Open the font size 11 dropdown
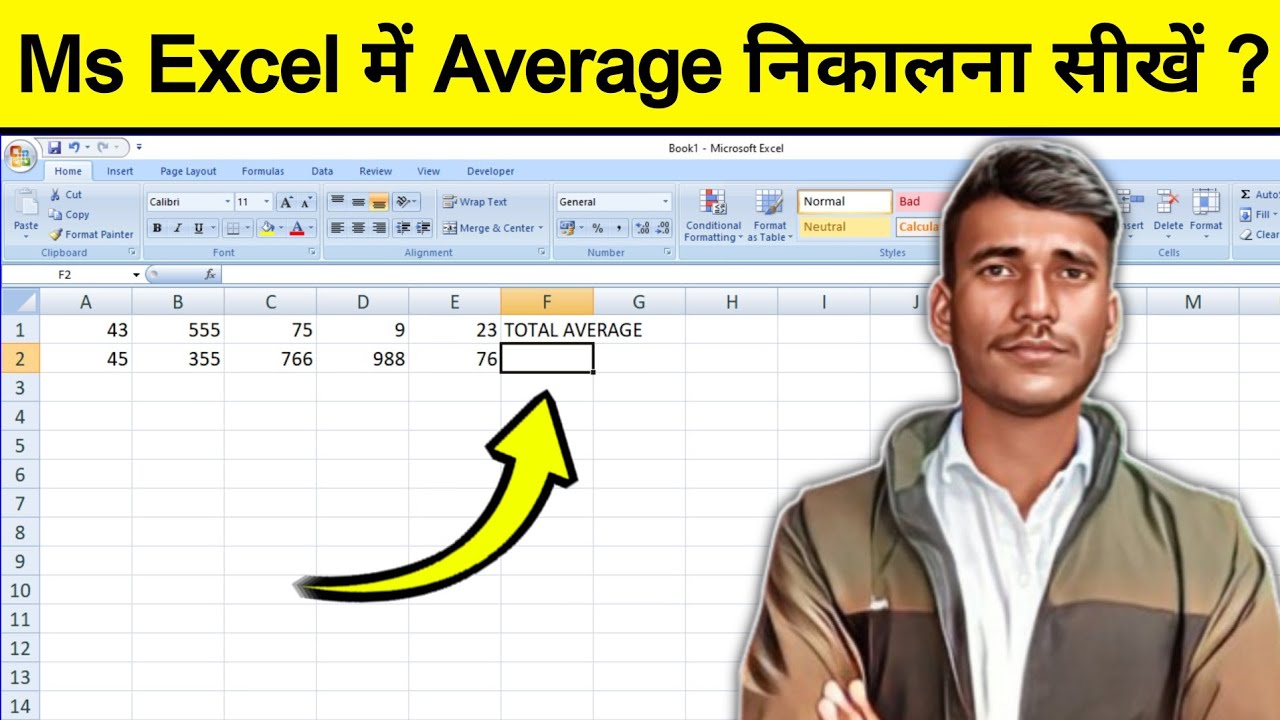This screenshot has width=1280, height=720. (x=267, y=202)
